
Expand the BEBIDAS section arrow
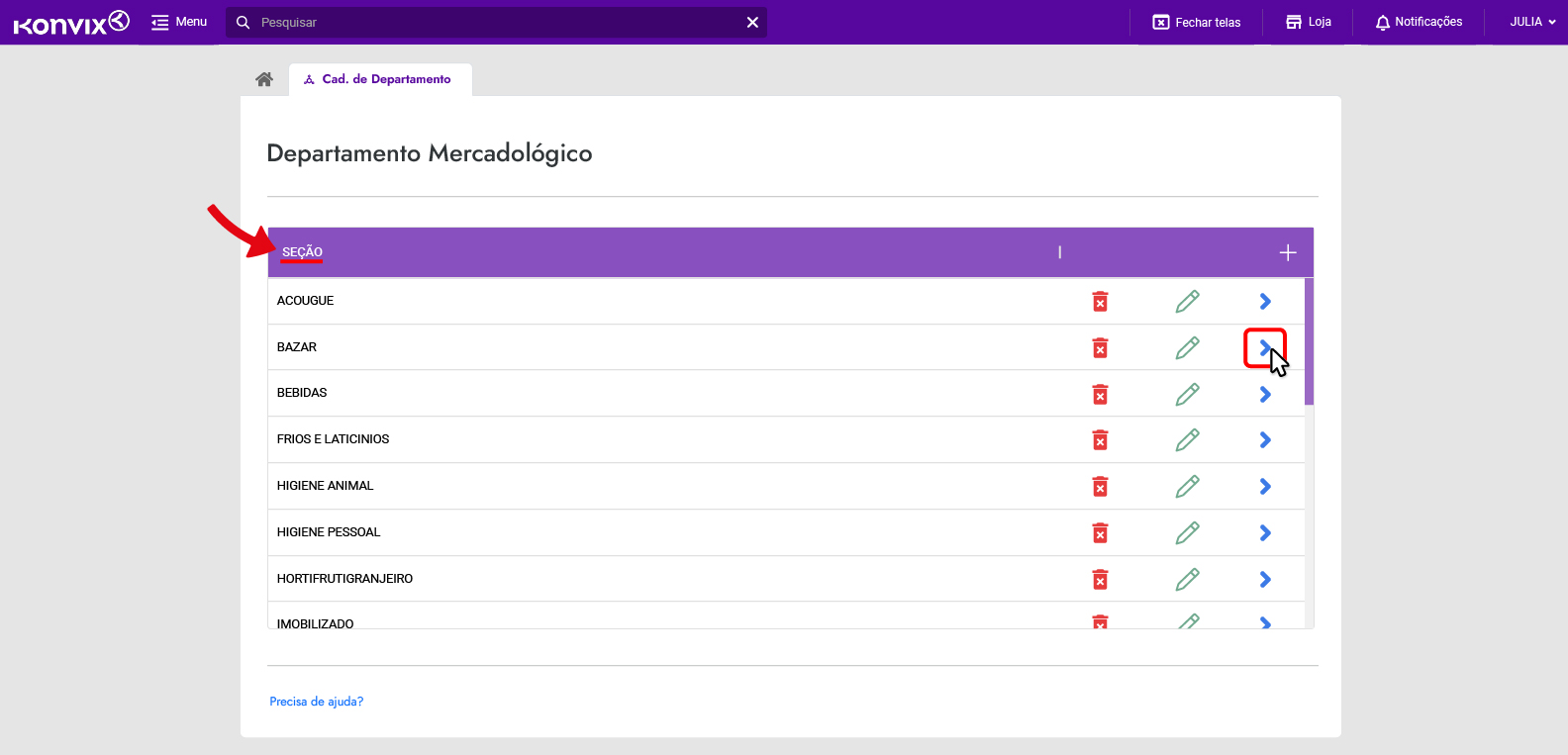(1265, 394)
